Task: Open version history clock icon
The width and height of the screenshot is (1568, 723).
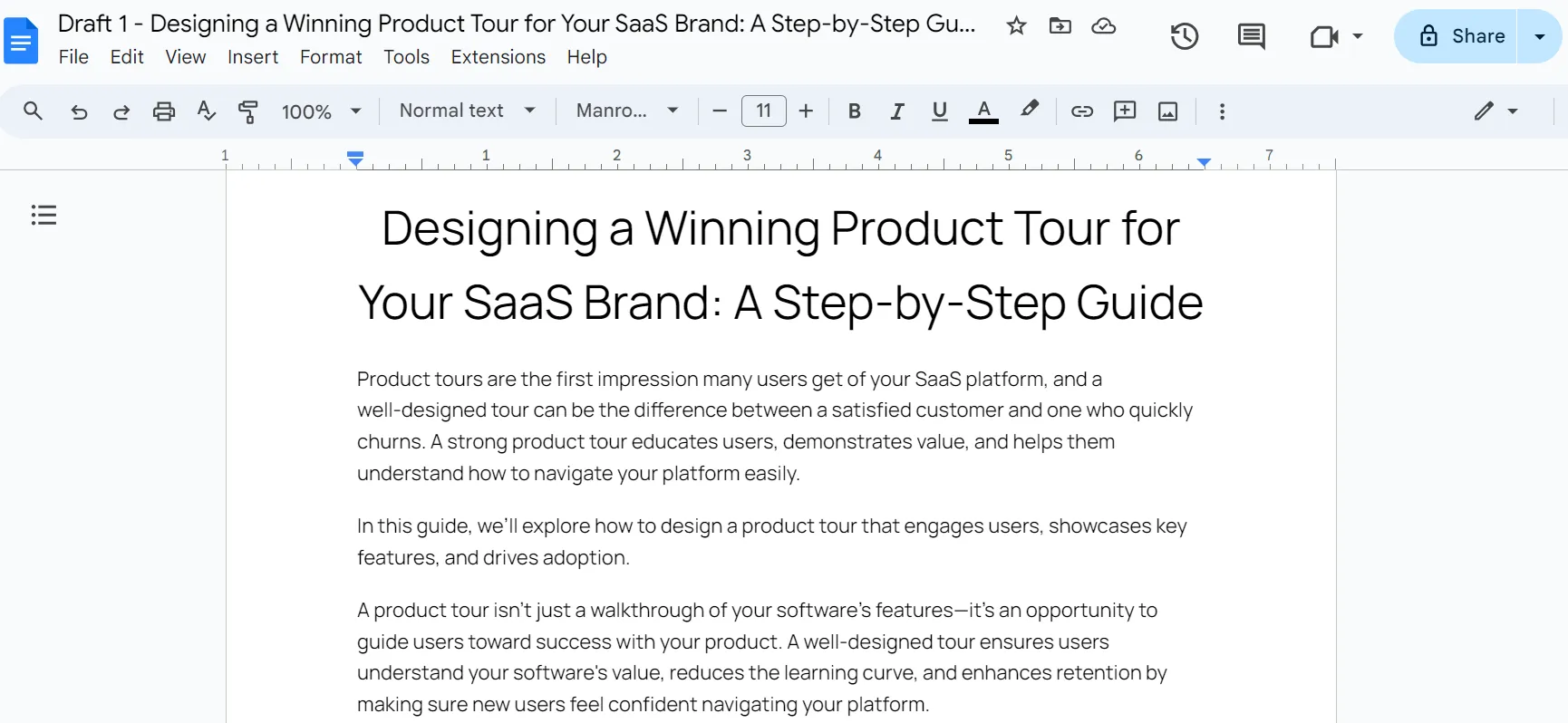Action: (1184, 36)
